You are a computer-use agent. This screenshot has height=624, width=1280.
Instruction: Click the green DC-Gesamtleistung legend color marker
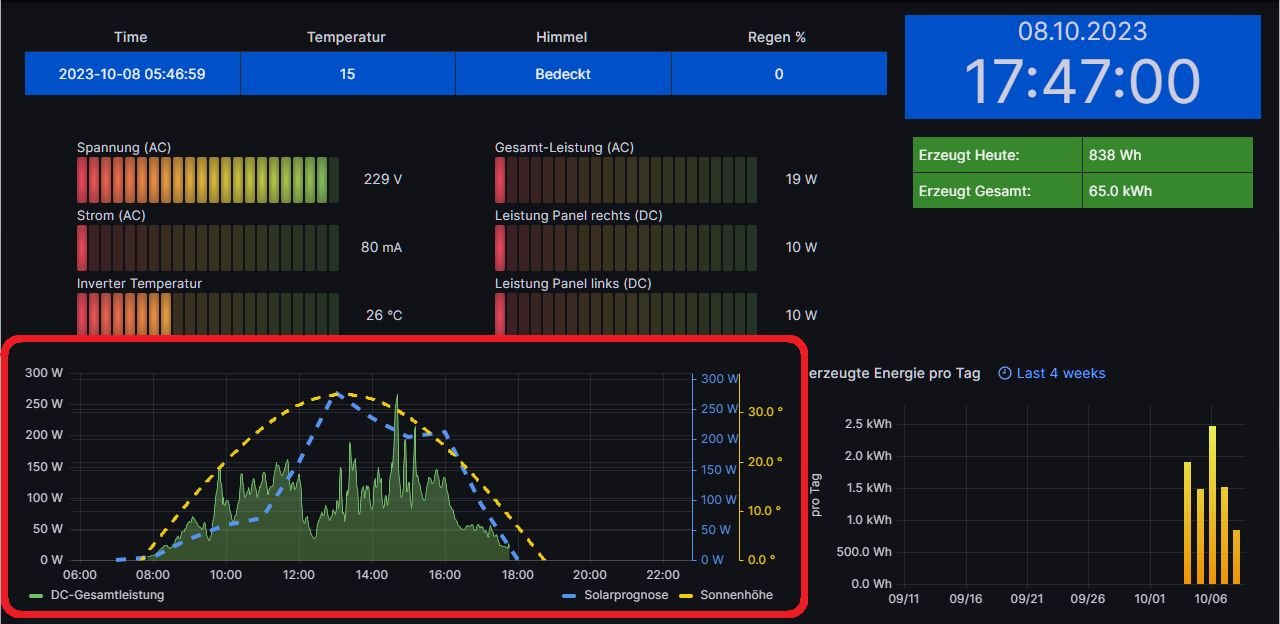tap(37, 595)
